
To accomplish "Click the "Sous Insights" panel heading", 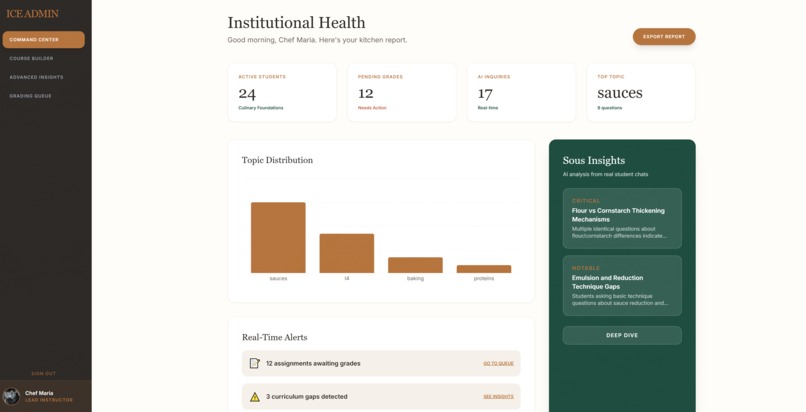I will (x=594, y=160).
